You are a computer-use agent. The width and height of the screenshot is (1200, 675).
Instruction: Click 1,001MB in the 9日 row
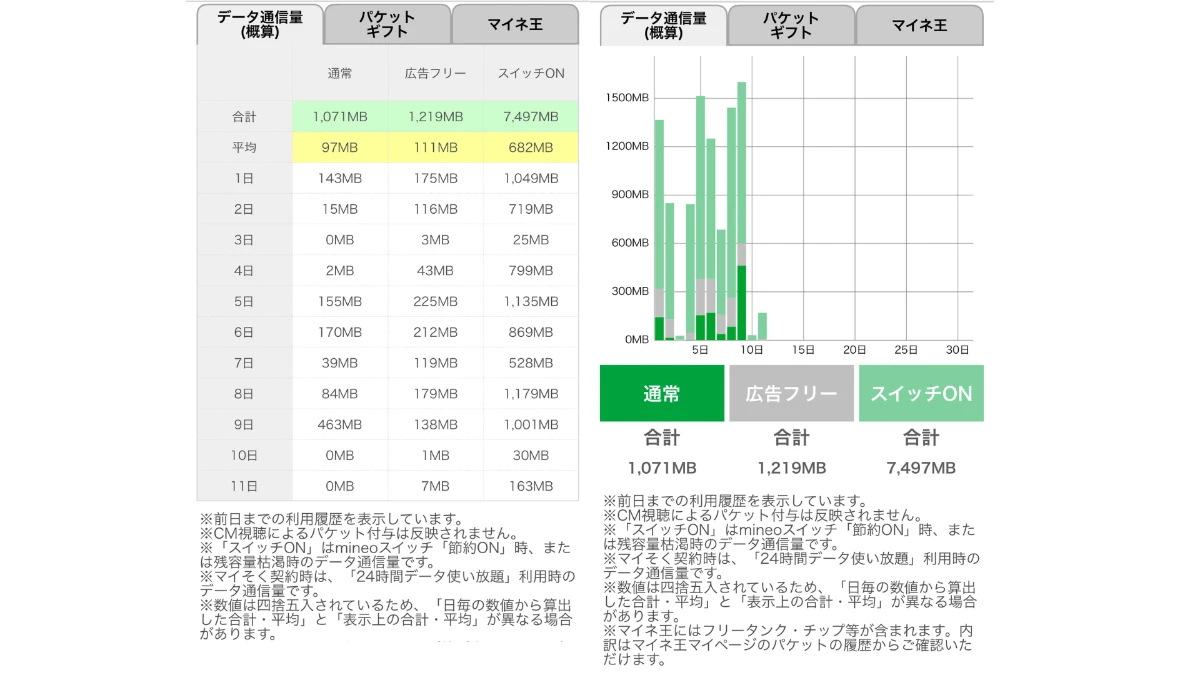coord(530,425)
